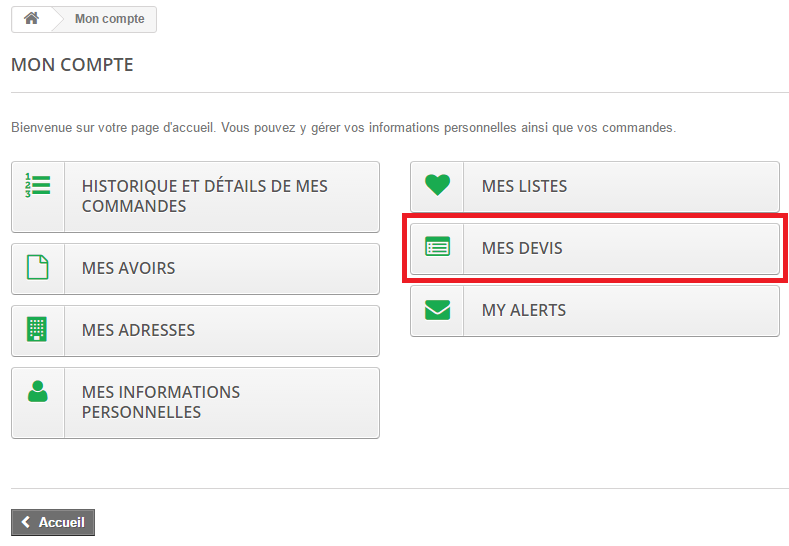
Task: Click the green quotes list icon
Action: click(437, 247)
